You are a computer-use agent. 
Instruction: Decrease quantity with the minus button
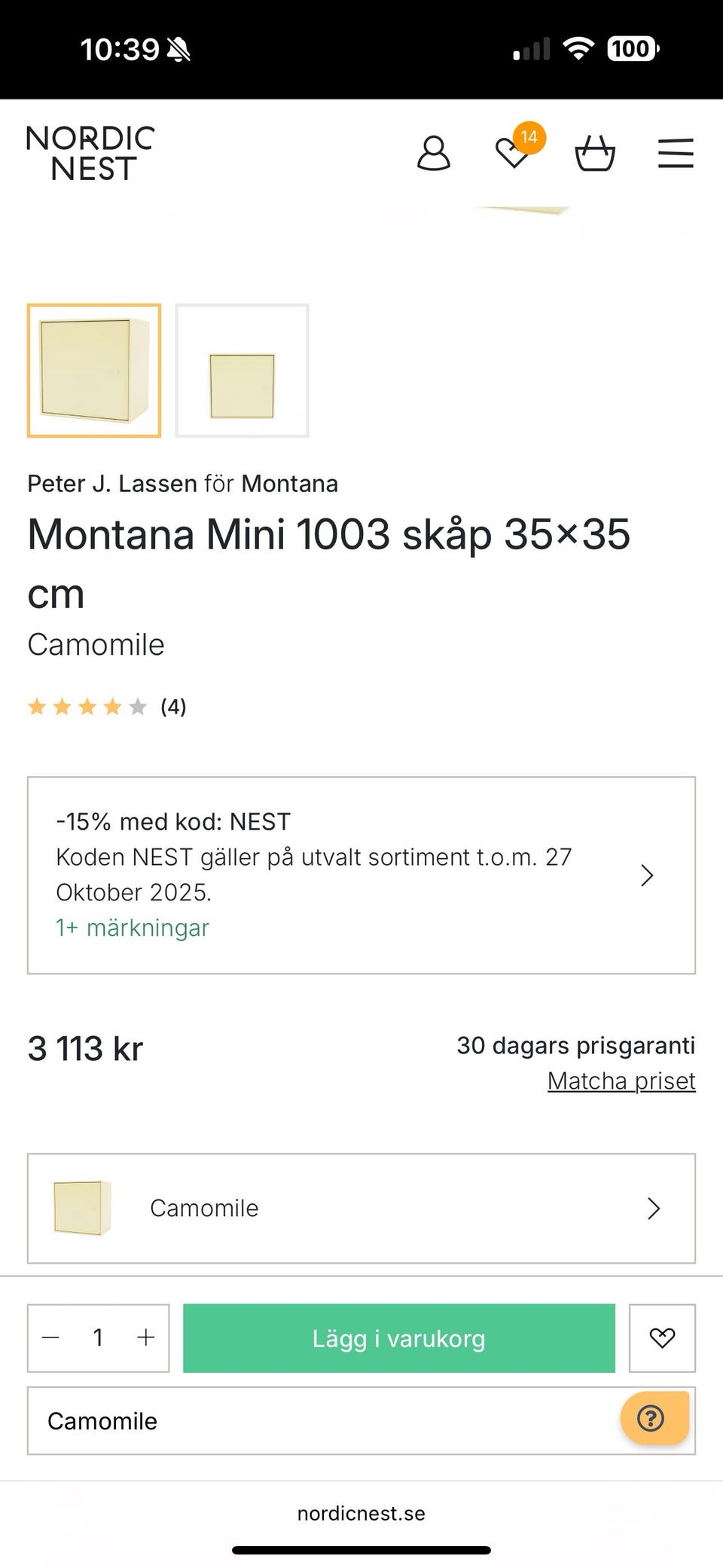(x=51, y=1337)
